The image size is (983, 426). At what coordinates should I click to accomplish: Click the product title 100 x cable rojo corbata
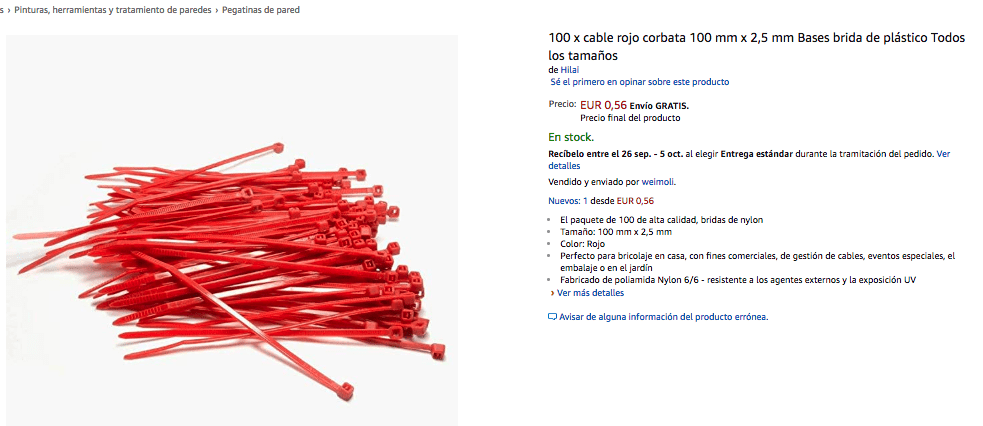(757, 46)
